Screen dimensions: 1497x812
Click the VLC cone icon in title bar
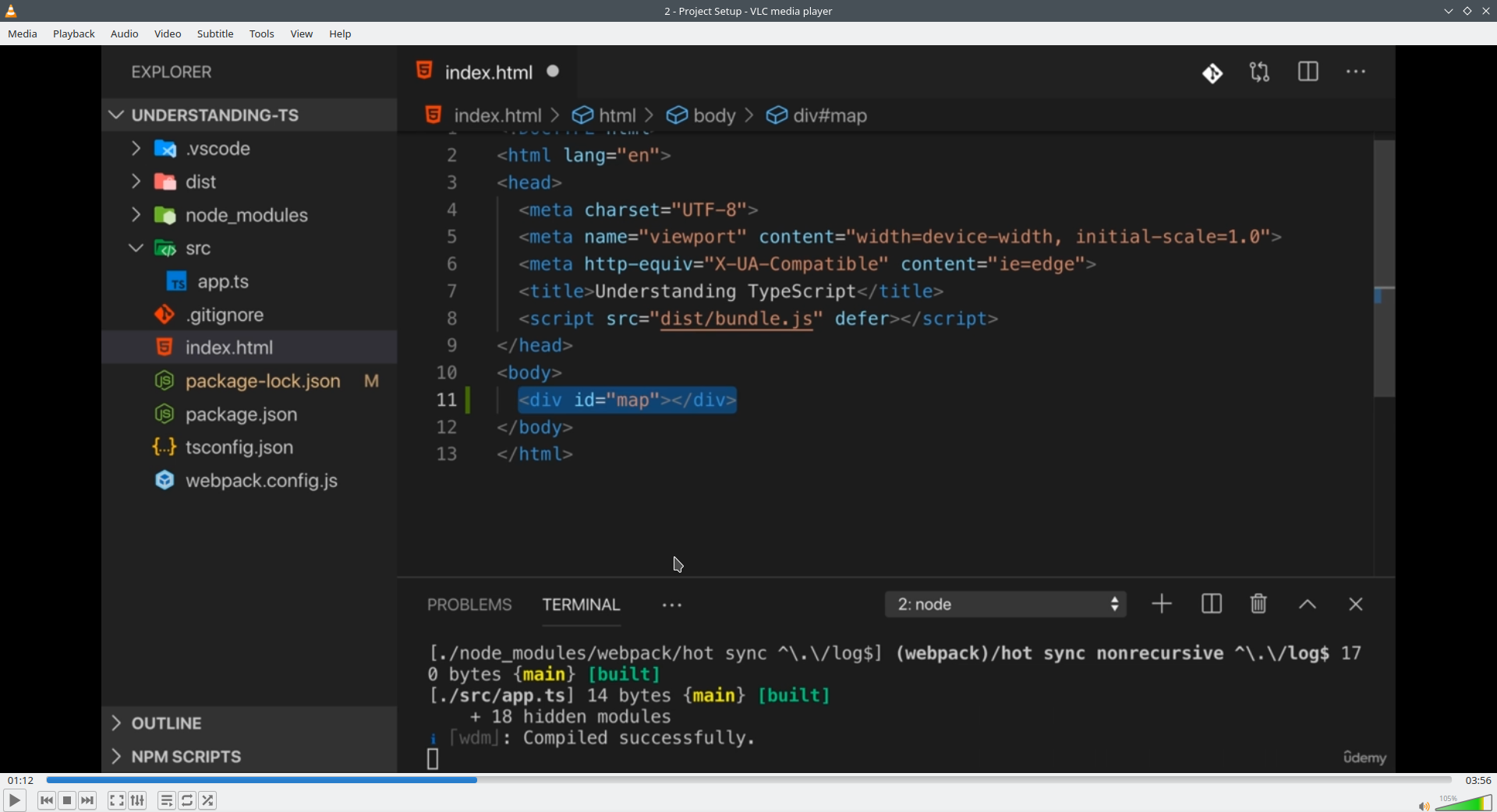(11, 11)
